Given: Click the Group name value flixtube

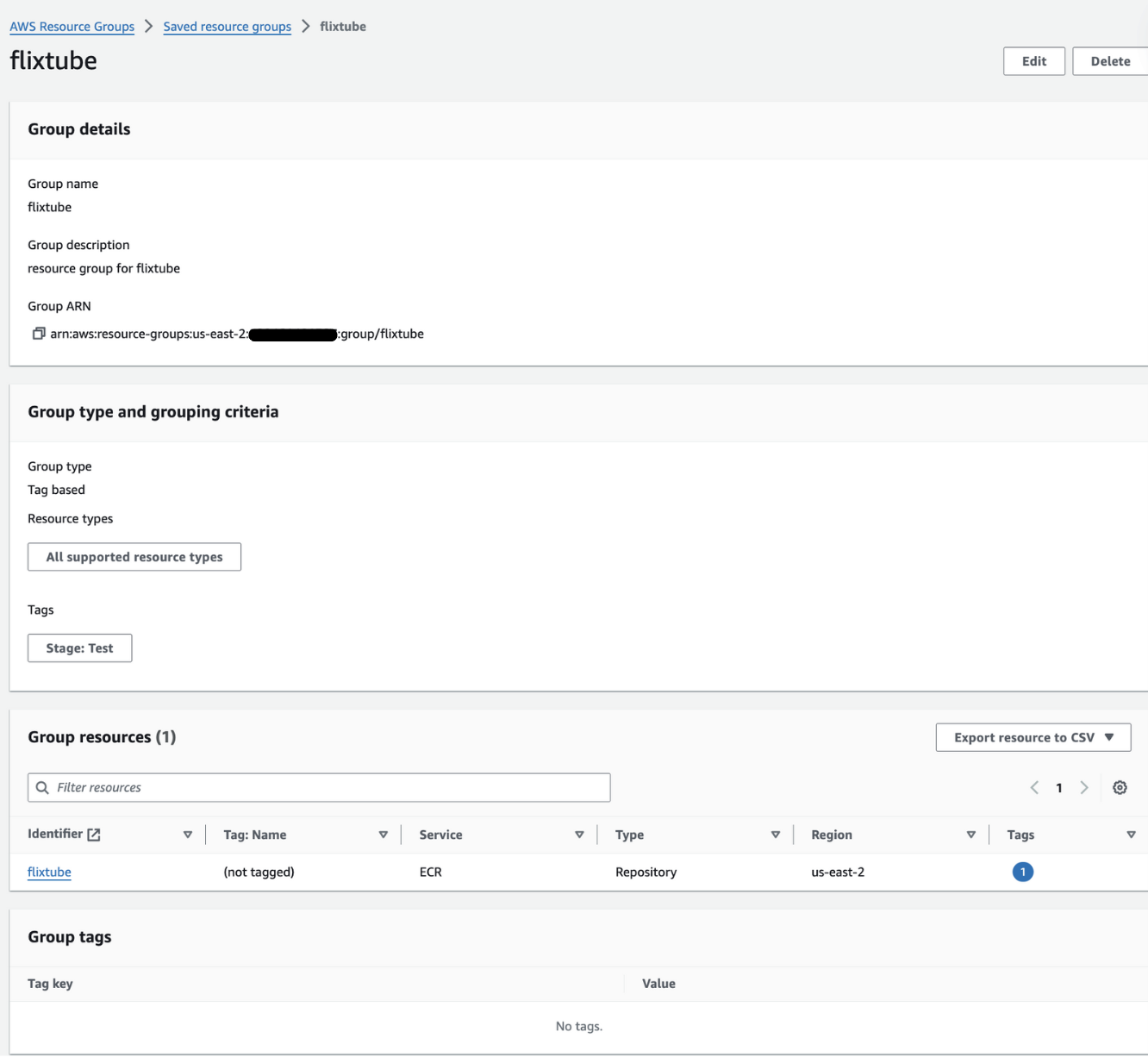Looking at the screenshot, I should tap(49, 207).
